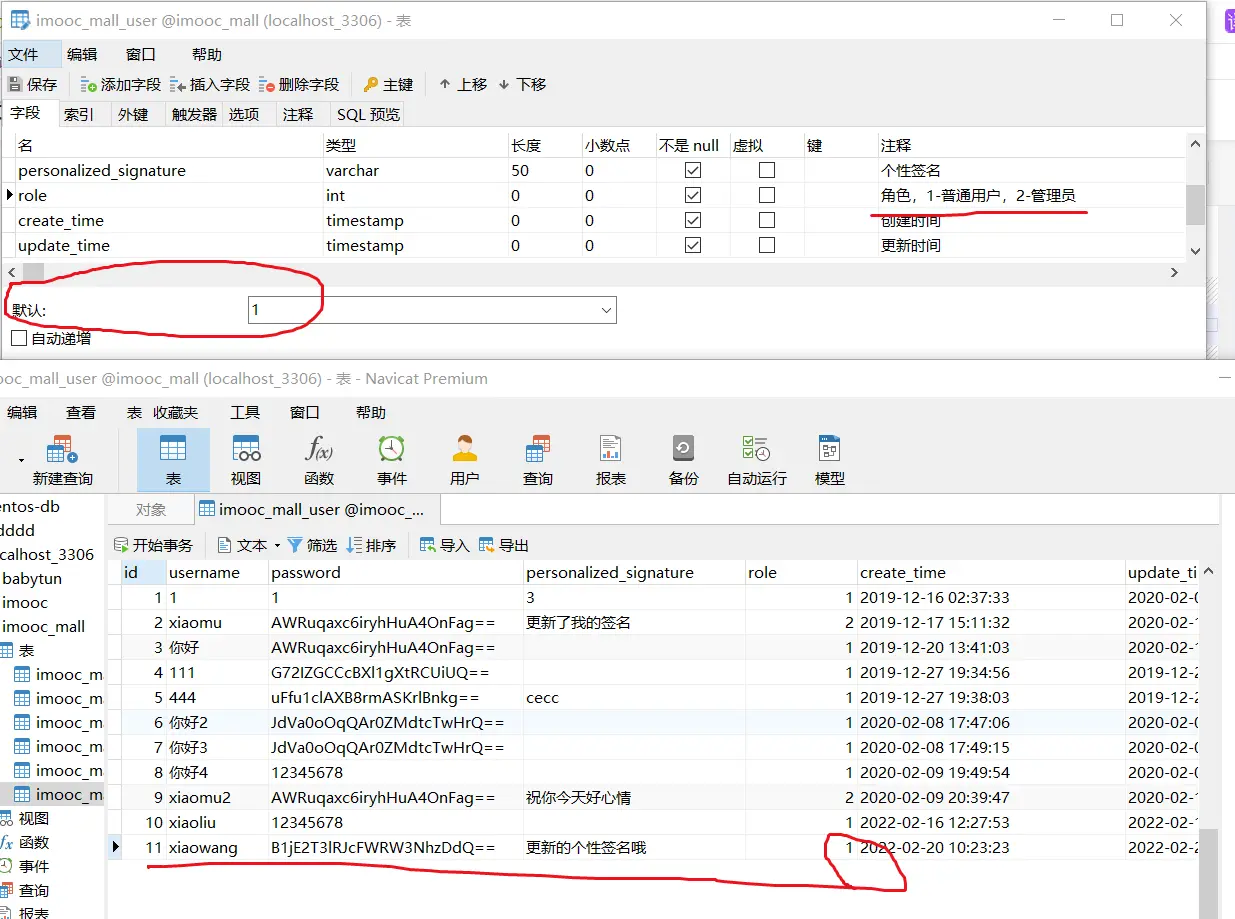The image size is (1235, 919).
Task: Switch to SQL Preview (SQL 预览) tab
Action: pos(368,114)
